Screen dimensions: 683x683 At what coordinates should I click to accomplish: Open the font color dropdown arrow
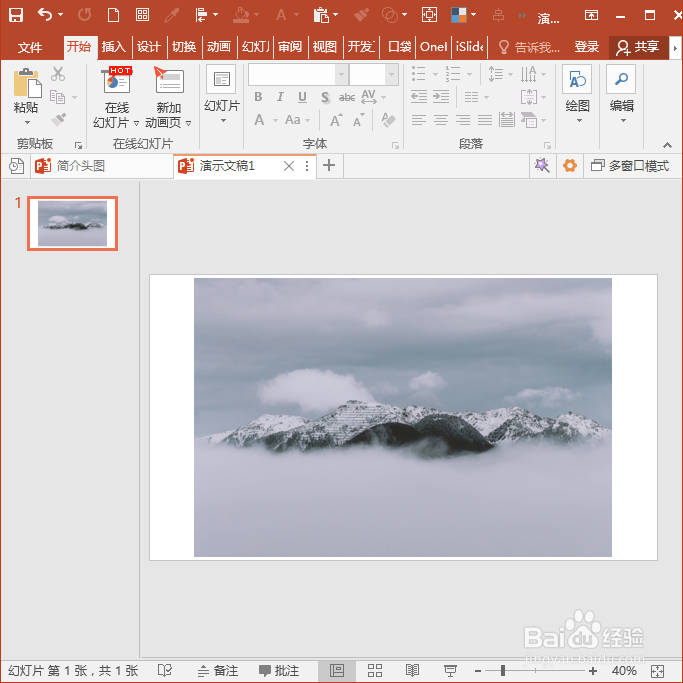[x=275, y=120]
